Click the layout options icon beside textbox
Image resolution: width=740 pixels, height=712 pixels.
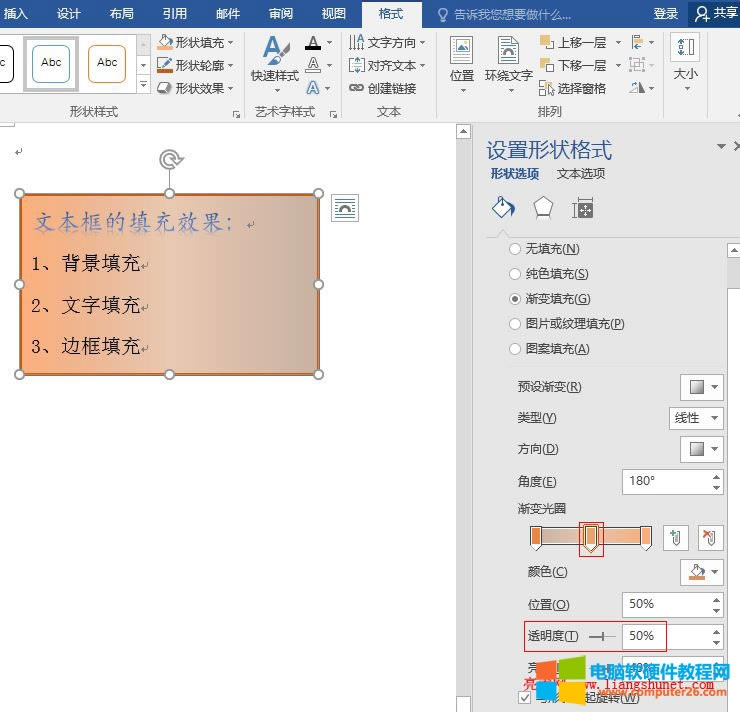(345, 207)
